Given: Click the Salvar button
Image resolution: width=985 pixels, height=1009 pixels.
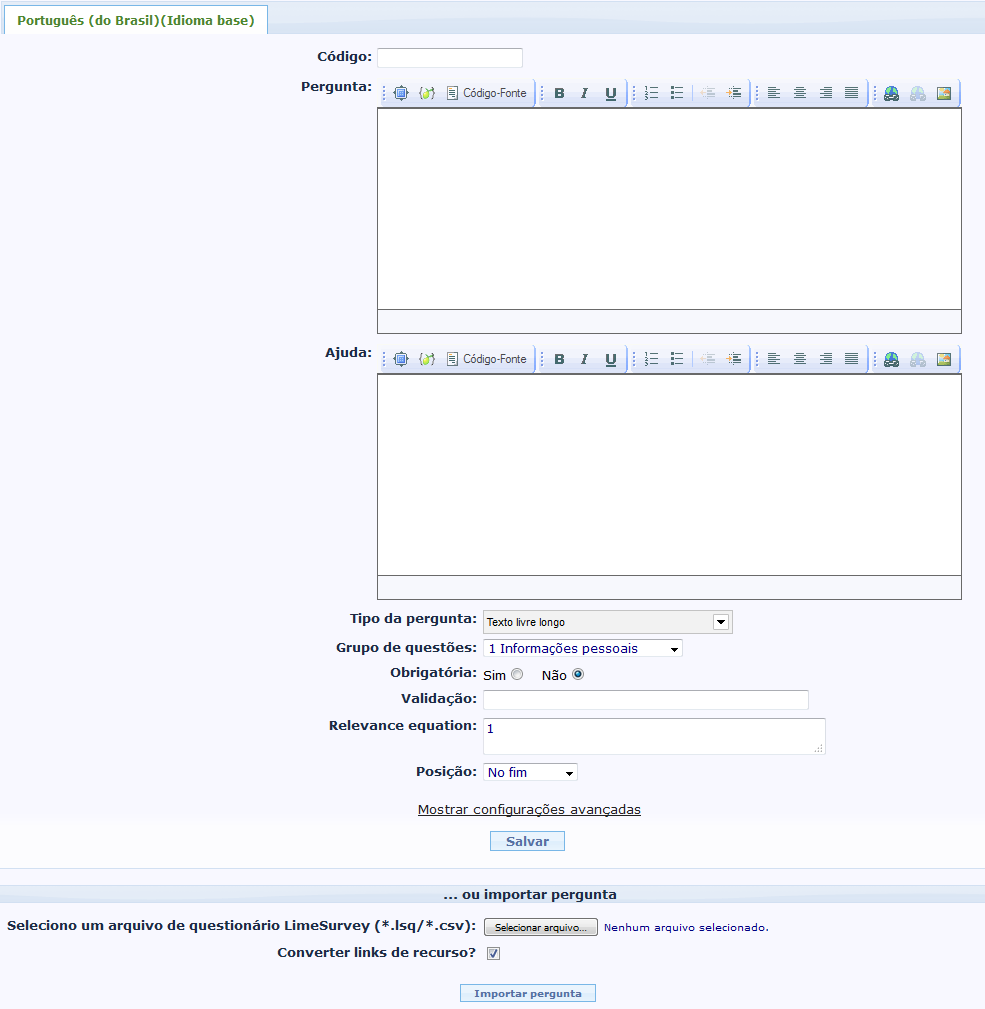Looking at the screenshot, I should click(x=527, y=841).
